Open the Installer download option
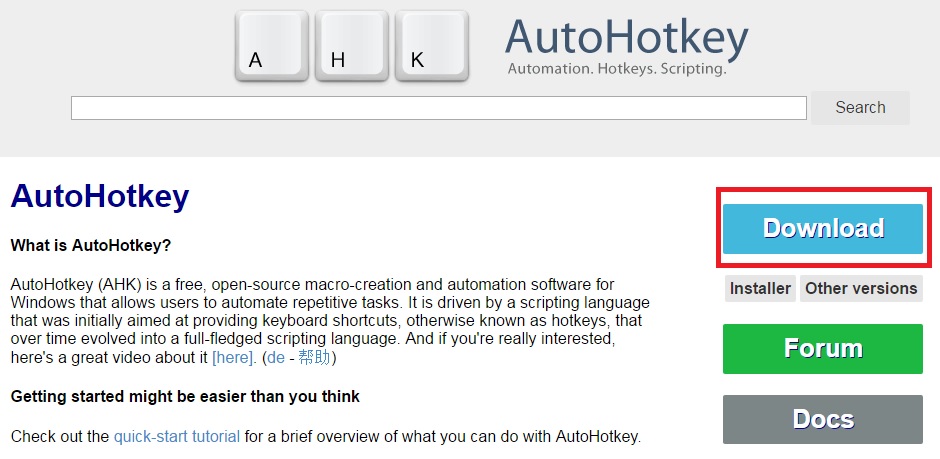 (x=760, y=288)
